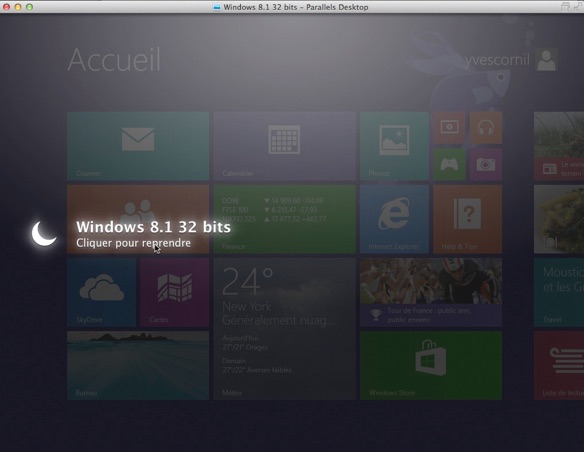Image resolution: width=584 pixels, height=452 pixels.
Task: Close the Parallels Desktop window
Action: point(6,7)
